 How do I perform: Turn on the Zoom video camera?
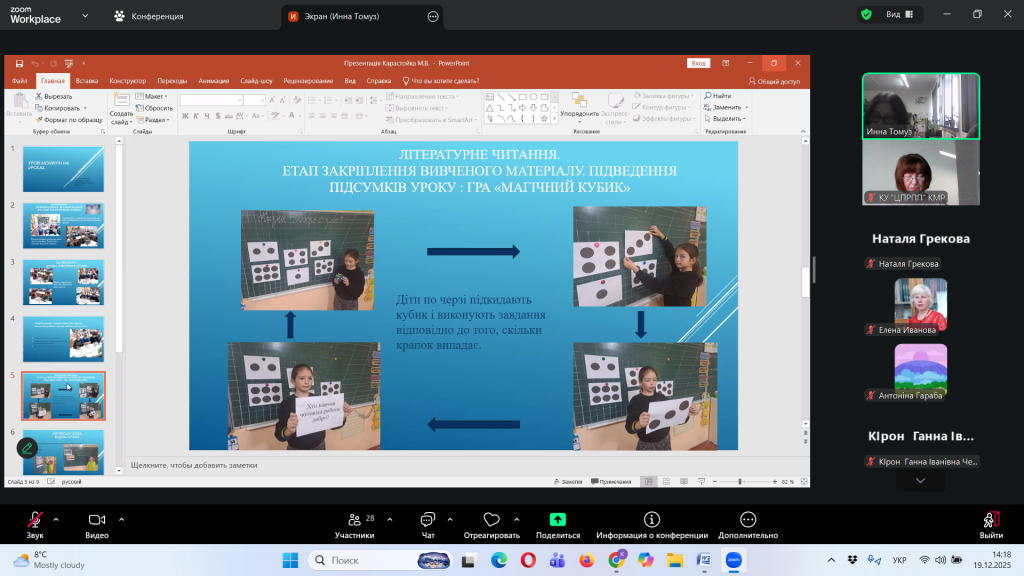click(x=97, y=520)
